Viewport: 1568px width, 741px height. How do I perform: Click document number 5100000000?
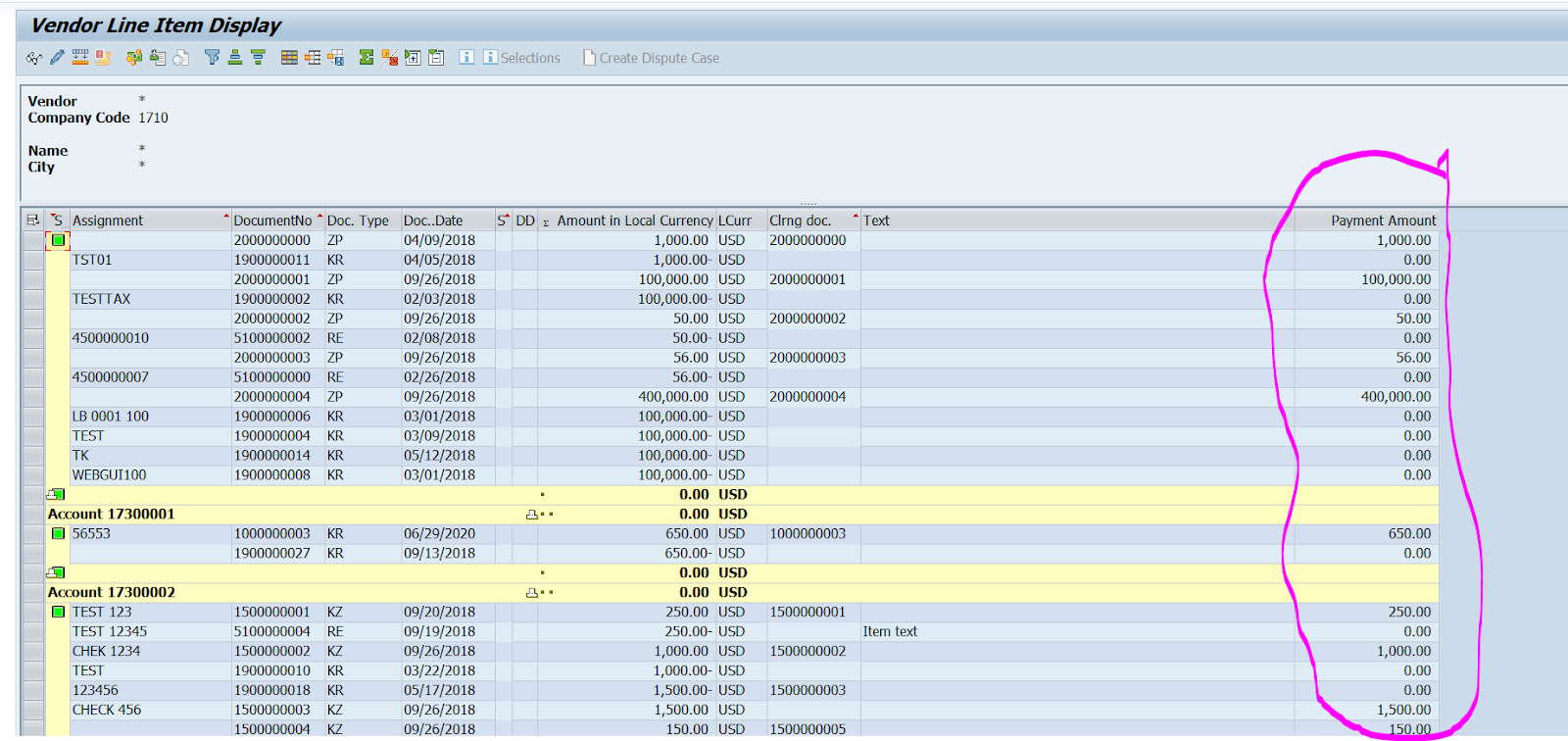(x=271, y=377)
